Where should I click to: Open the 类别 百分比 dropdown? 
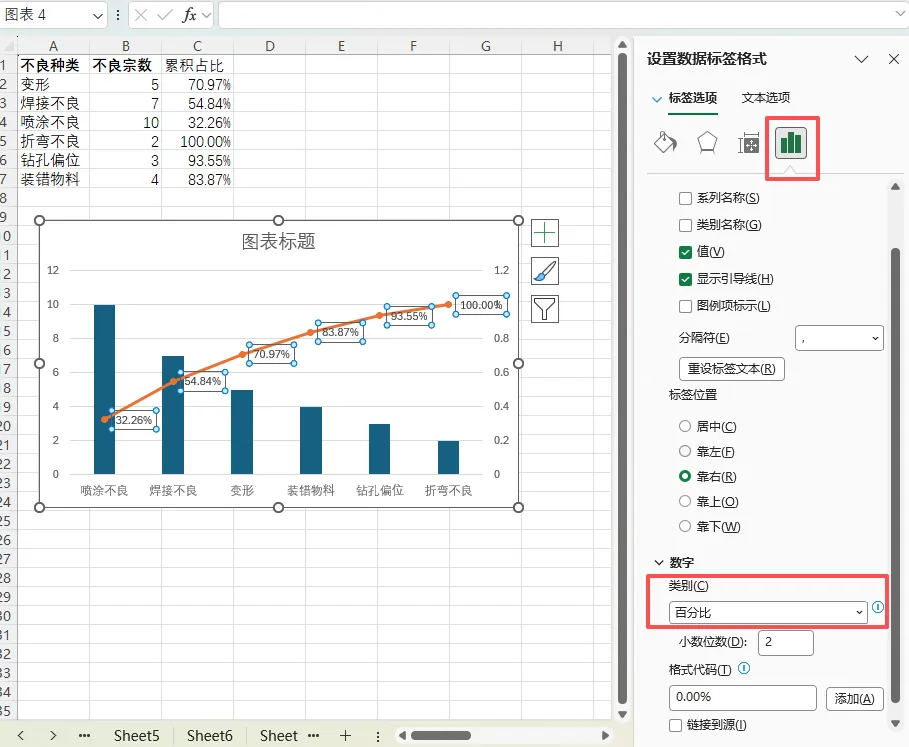pyautogui.click(x=768, y=613)
